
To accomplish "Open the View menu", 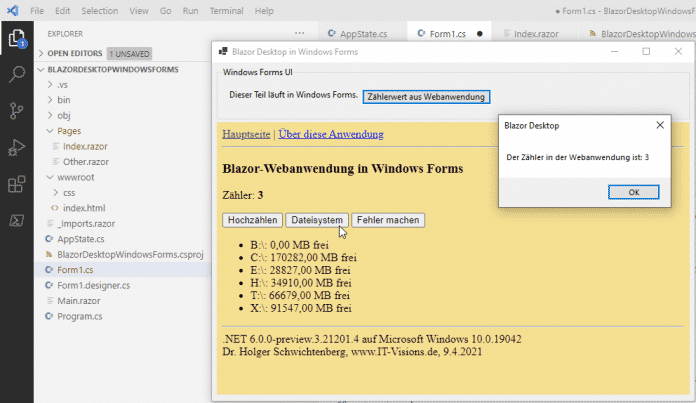I will 139,11.
